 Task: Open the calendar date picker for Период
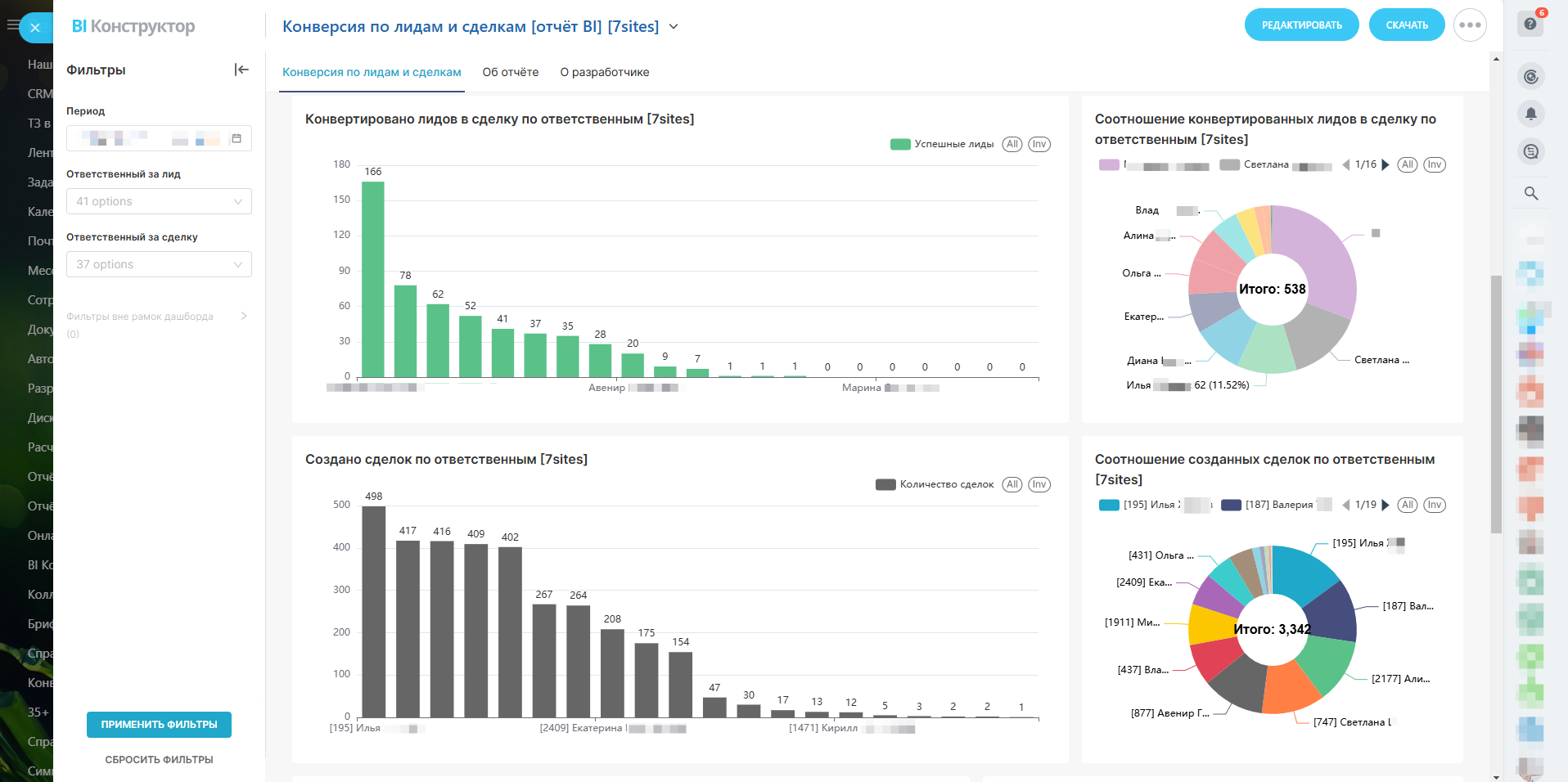coord(237,138)
